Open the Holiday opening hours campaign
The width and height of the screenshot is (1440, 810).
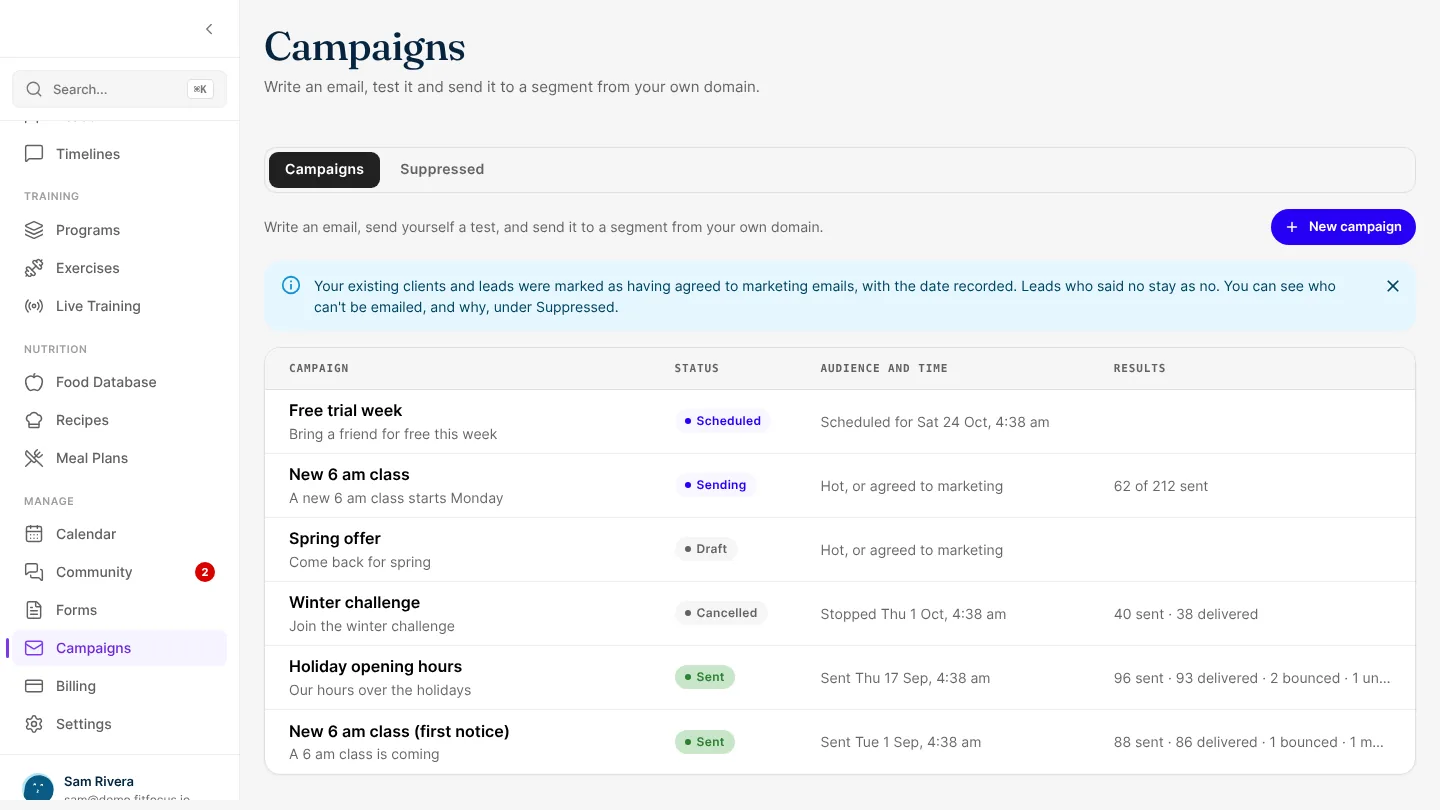coord(840,678)
